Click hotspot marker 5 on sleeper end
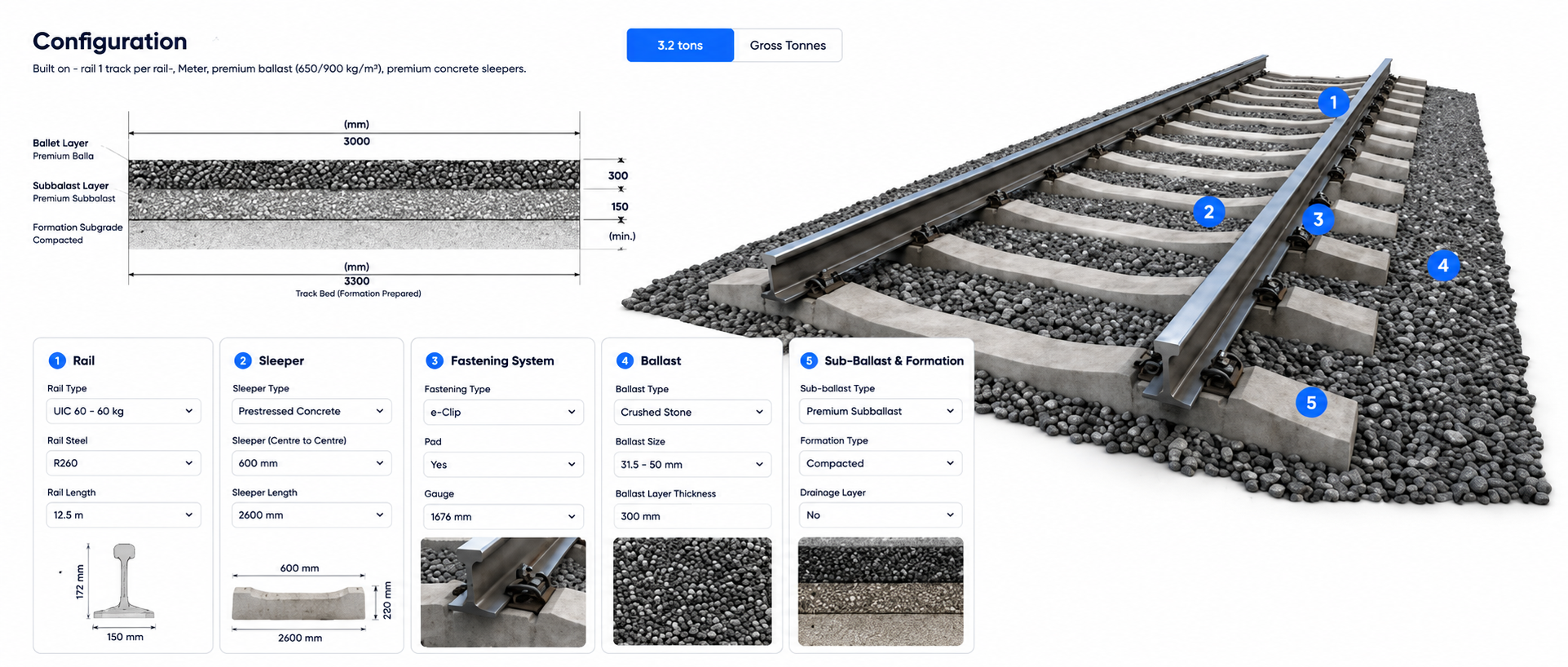1568x667 pixels. tap(1311, 402)
